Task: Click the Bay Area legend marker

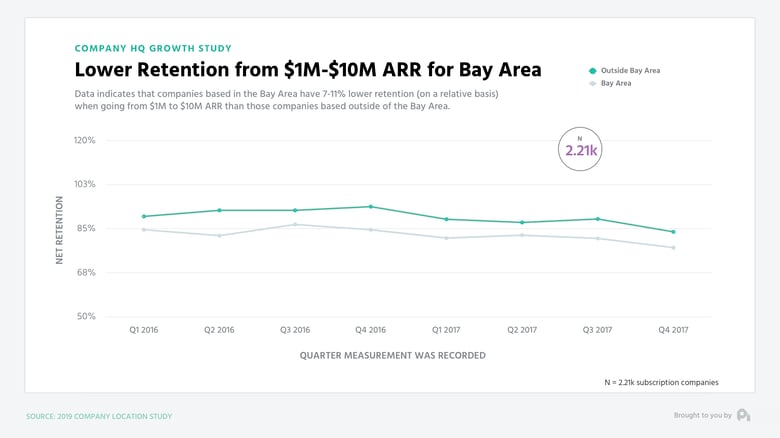Action: pos(592,84)
